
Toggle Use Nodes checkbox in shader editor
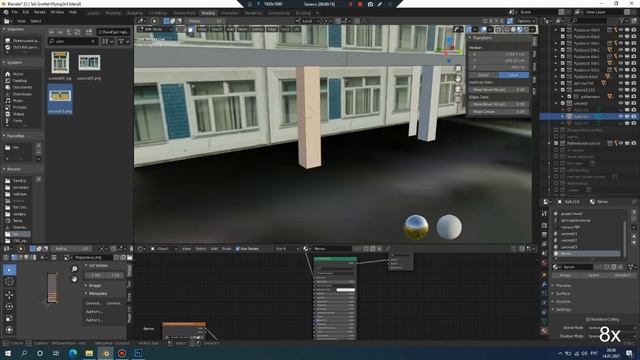(238, 249)
